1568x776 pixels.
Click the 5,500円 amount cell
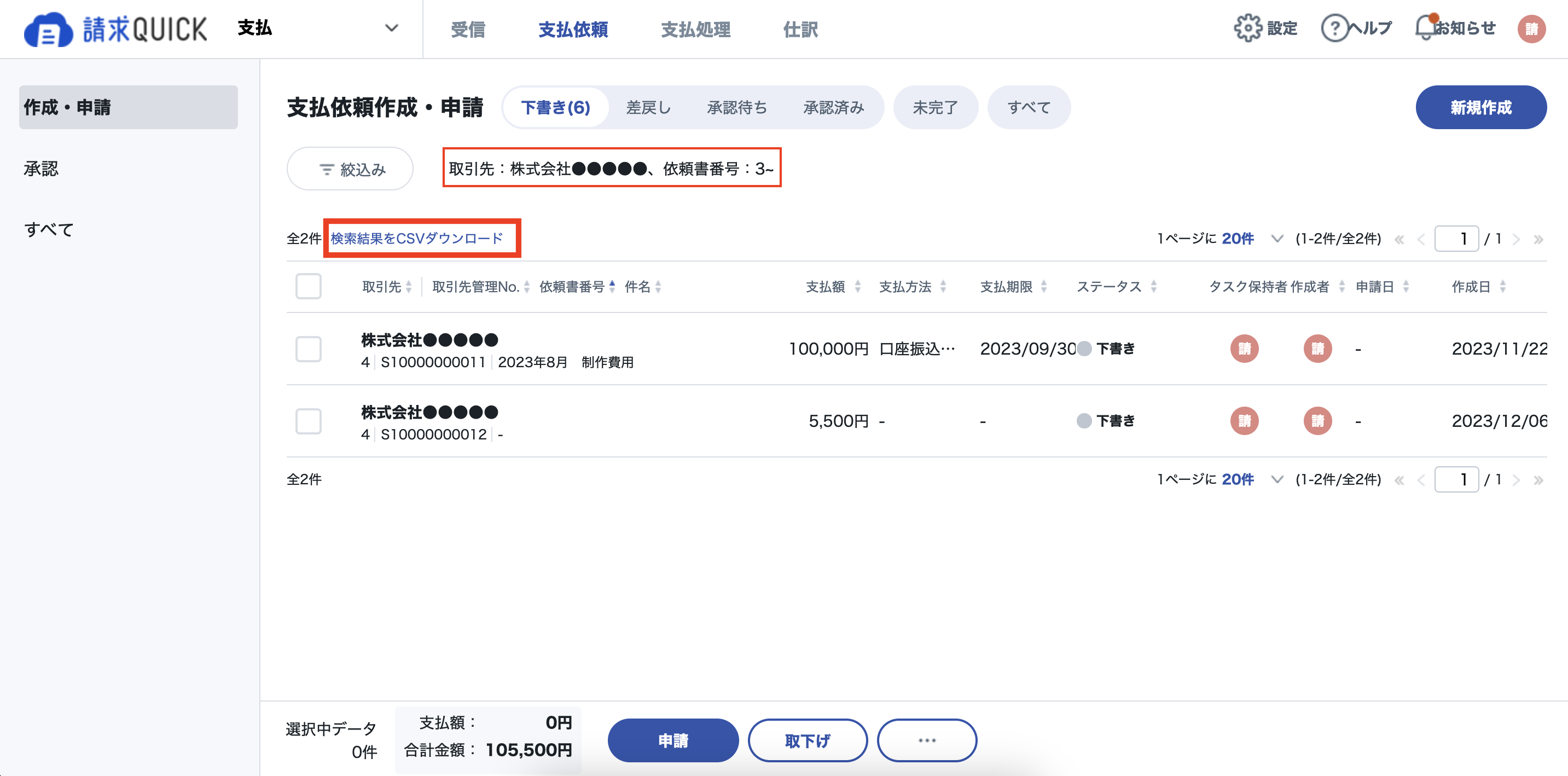tap(838, 421)
